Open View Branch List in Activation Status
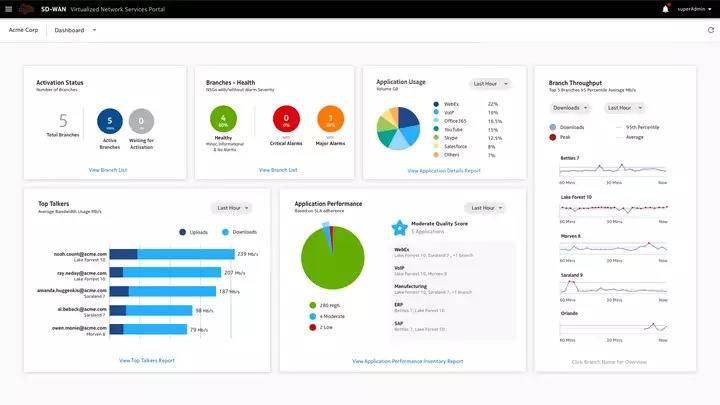This screenshot has height=405, width=720. tap(108, 170)
